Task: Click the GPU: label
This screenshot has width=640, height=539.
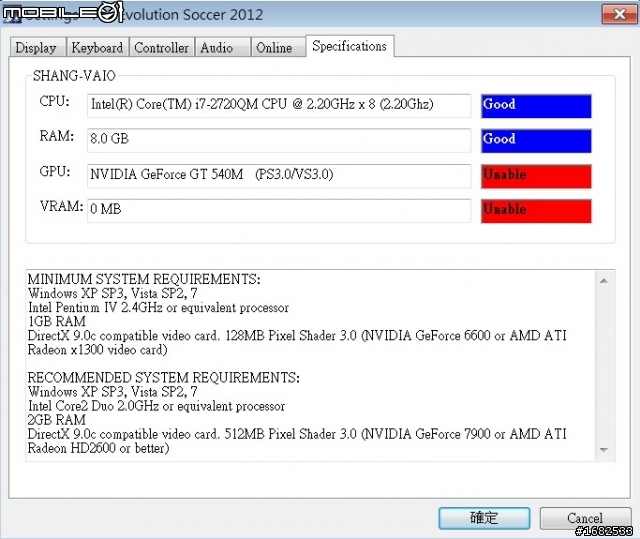Action: tap(55, 171)
